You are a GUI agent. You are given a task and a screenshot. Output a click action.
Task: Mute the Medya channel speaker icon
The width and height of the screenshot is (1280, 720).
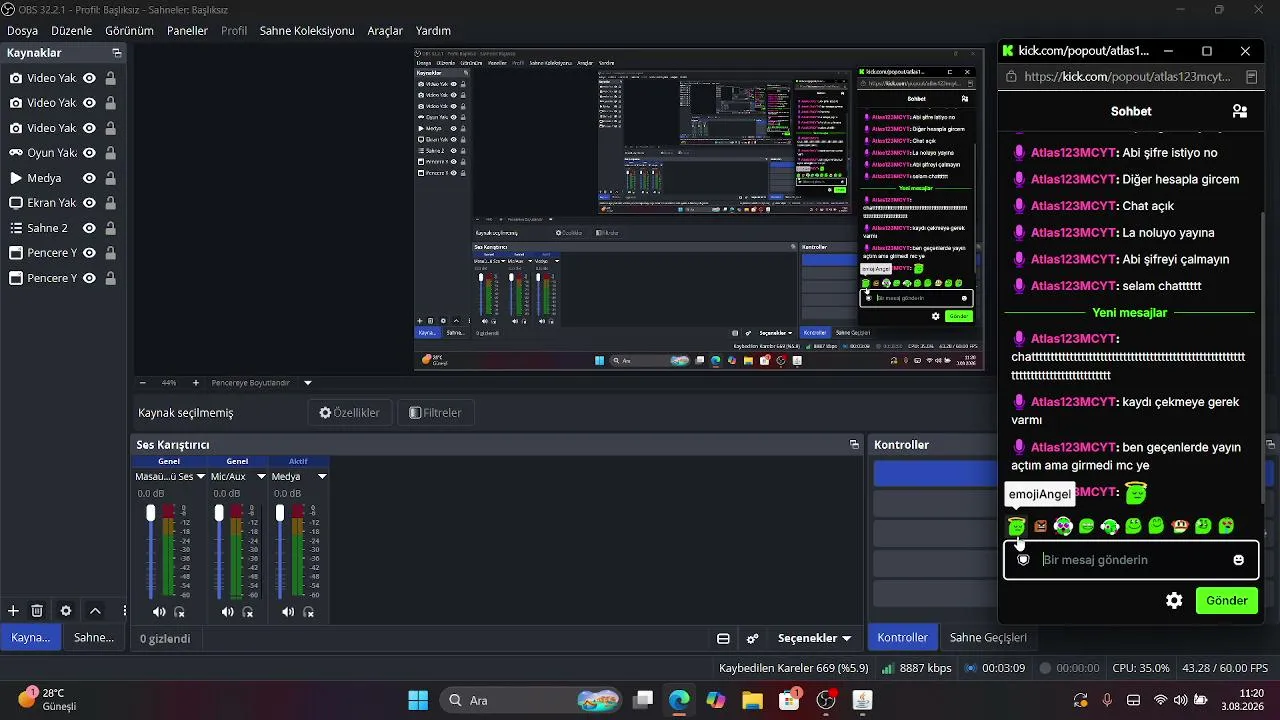(x=288, y=612)
